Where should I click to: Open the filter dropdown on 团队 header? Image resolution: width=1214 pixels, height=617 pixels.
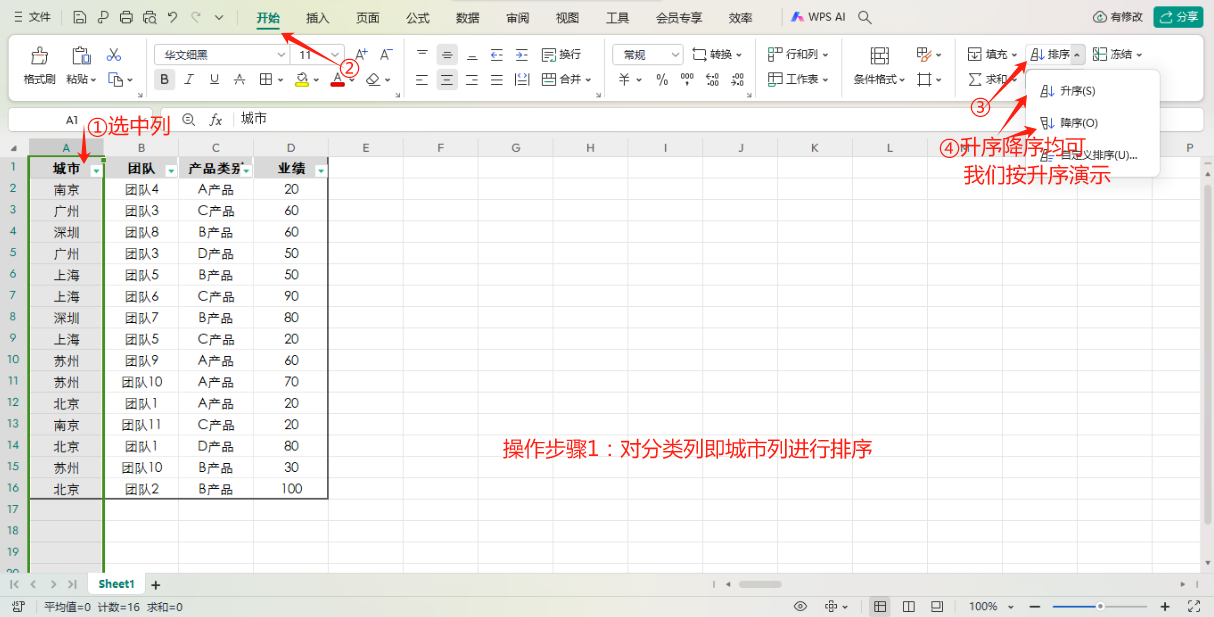171,172
